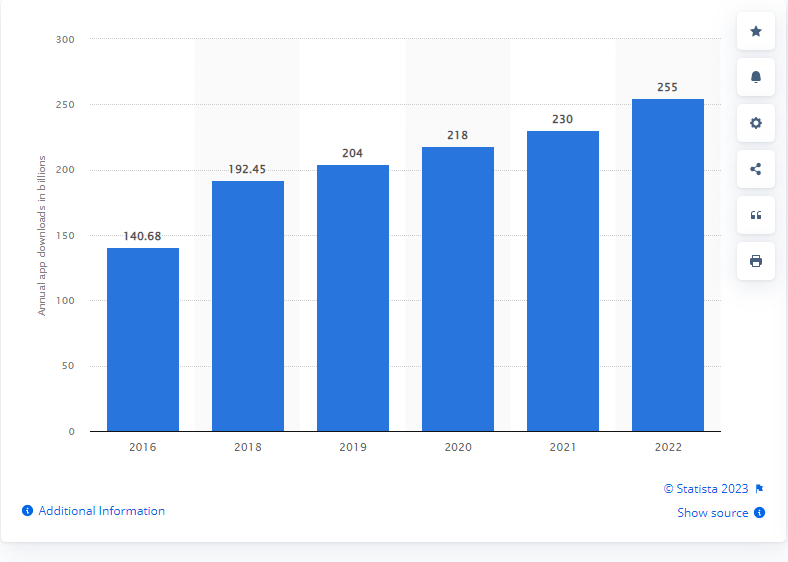The height and width of the screenshot is (562, 788).
Task: Click the Annual app downloads axis title
Action: pyautogui.click(x=42, y=235)
